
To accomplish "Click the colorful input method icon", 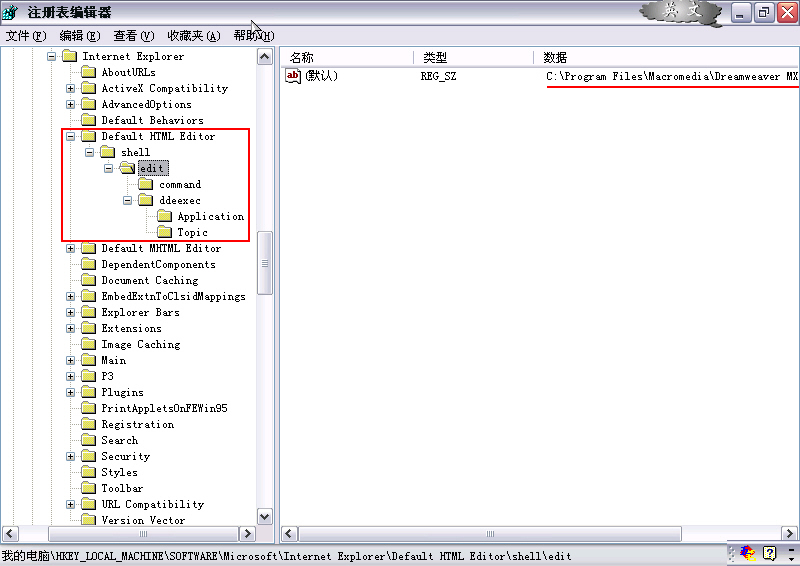I will point(748,553).
